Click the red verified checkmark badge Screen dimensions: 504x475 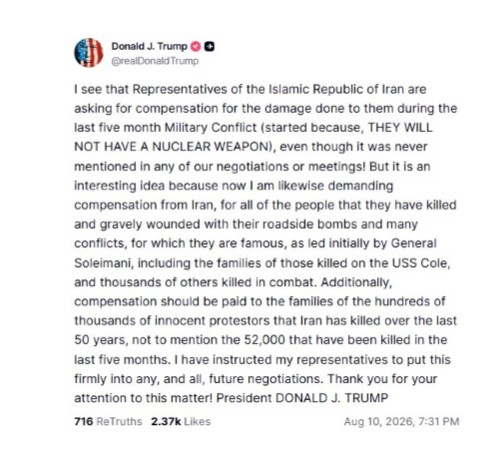(x=196, y=47)
